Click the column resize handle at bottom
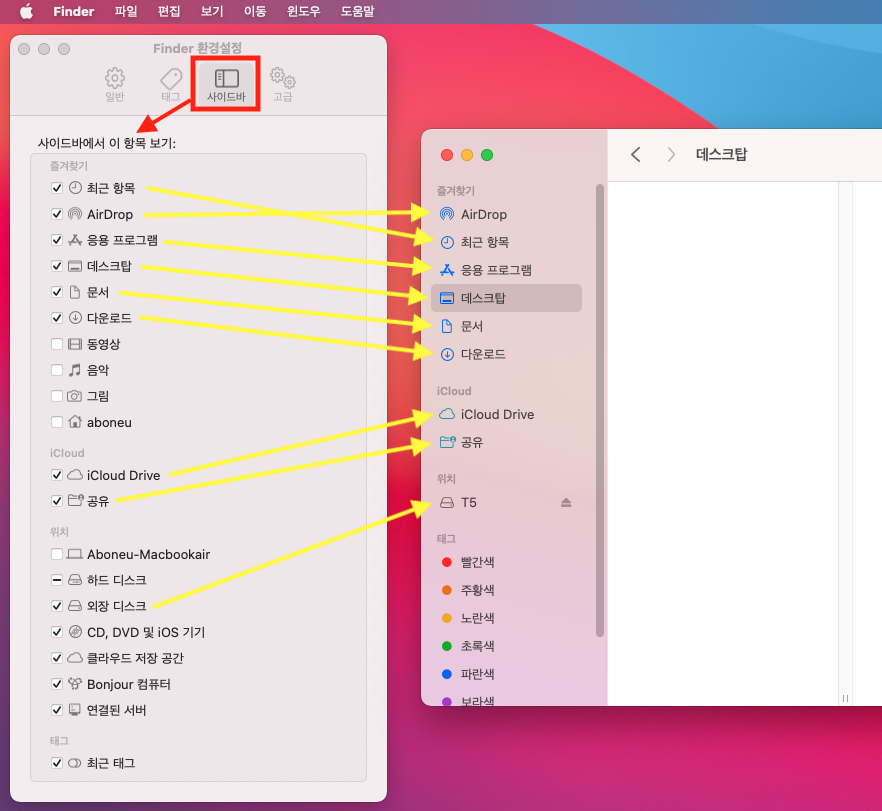The height and width of the screenshot is (811, 882). [845, 699]
